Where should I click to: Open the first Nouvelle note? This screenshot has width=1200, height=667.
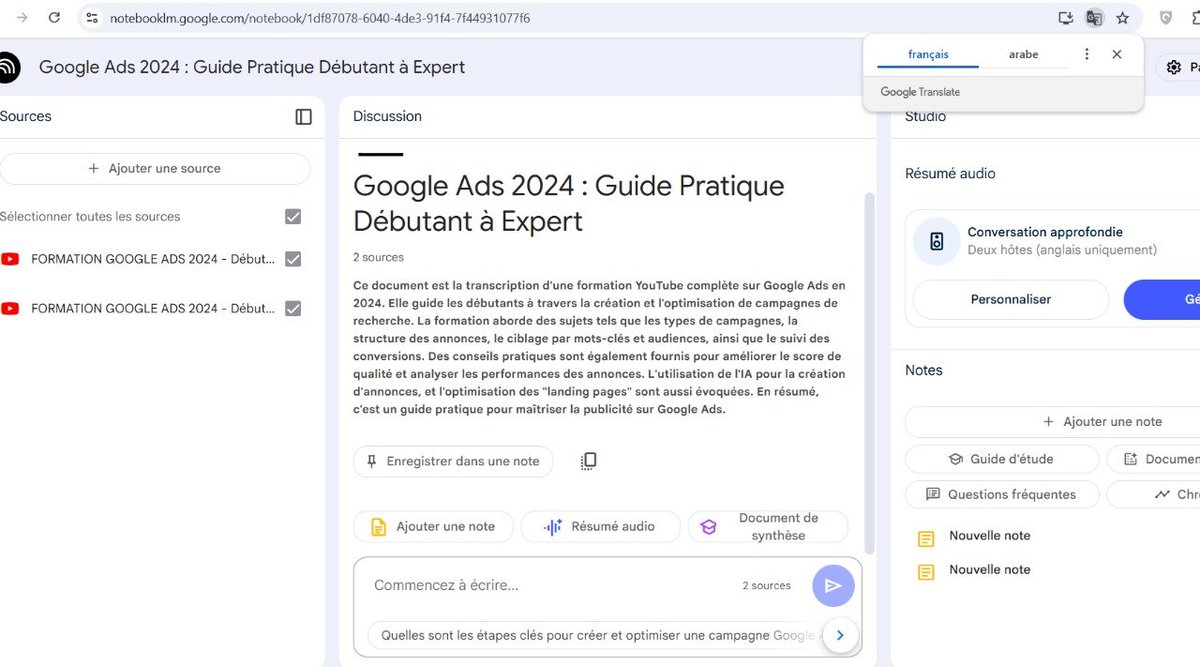990,536
